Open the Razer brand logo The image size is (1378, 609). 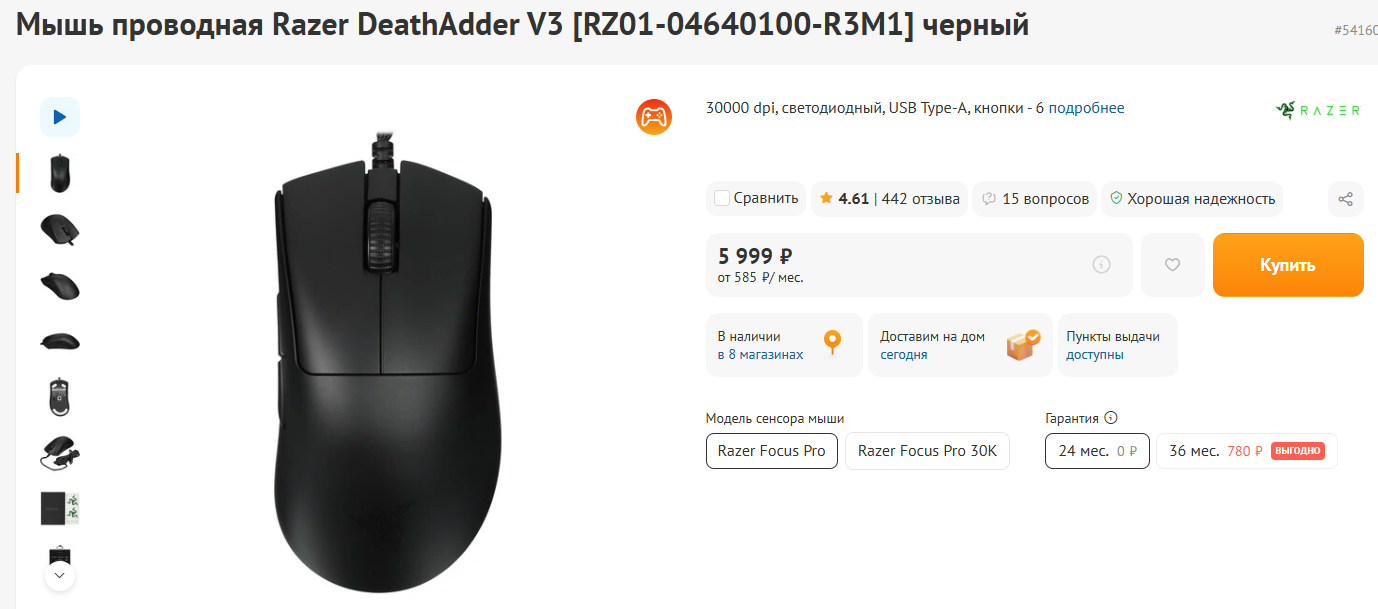click(x=1317, y=110)
